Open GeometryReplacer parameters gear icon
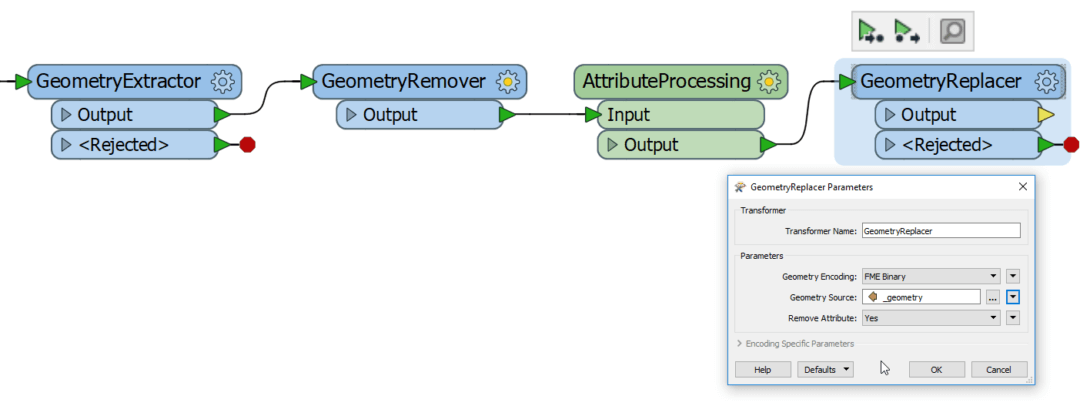1080x406 pixels. coord(1047,82)
